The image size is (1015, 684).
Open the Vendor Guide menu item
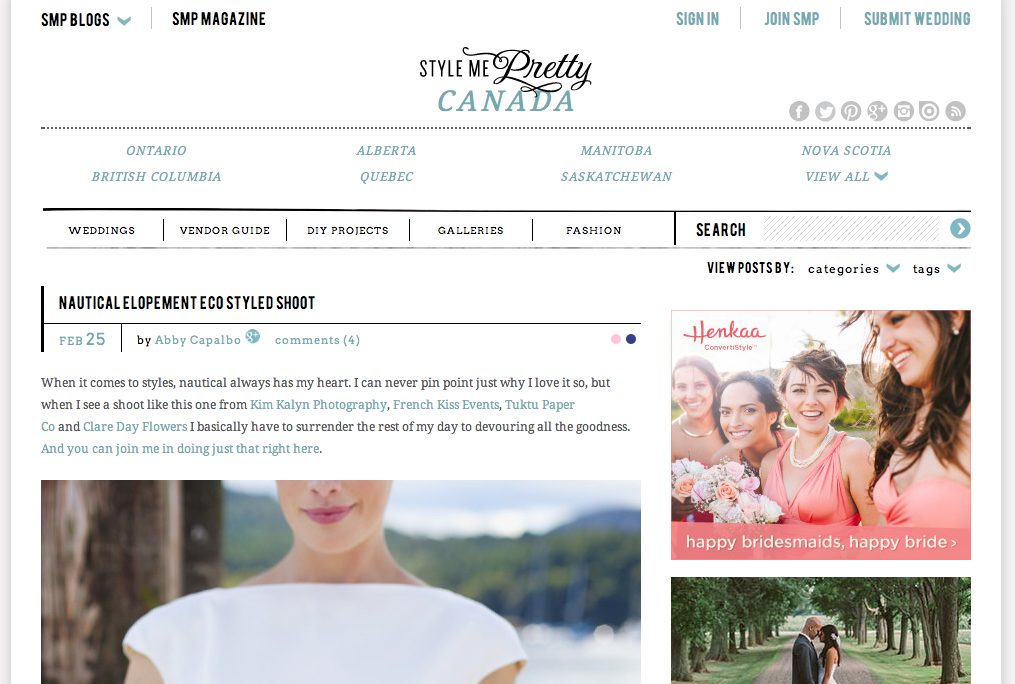[x=225, y=230]
